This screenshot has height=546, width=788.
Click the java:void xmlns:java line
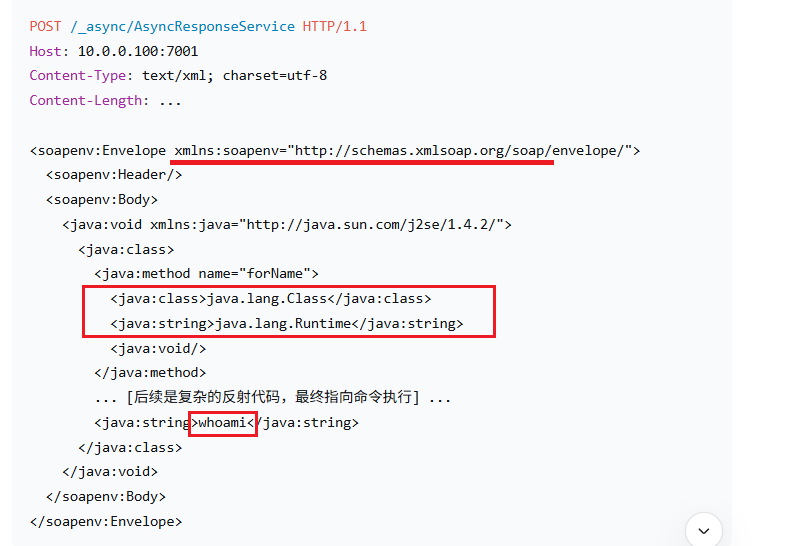click(x=287, y=224)
